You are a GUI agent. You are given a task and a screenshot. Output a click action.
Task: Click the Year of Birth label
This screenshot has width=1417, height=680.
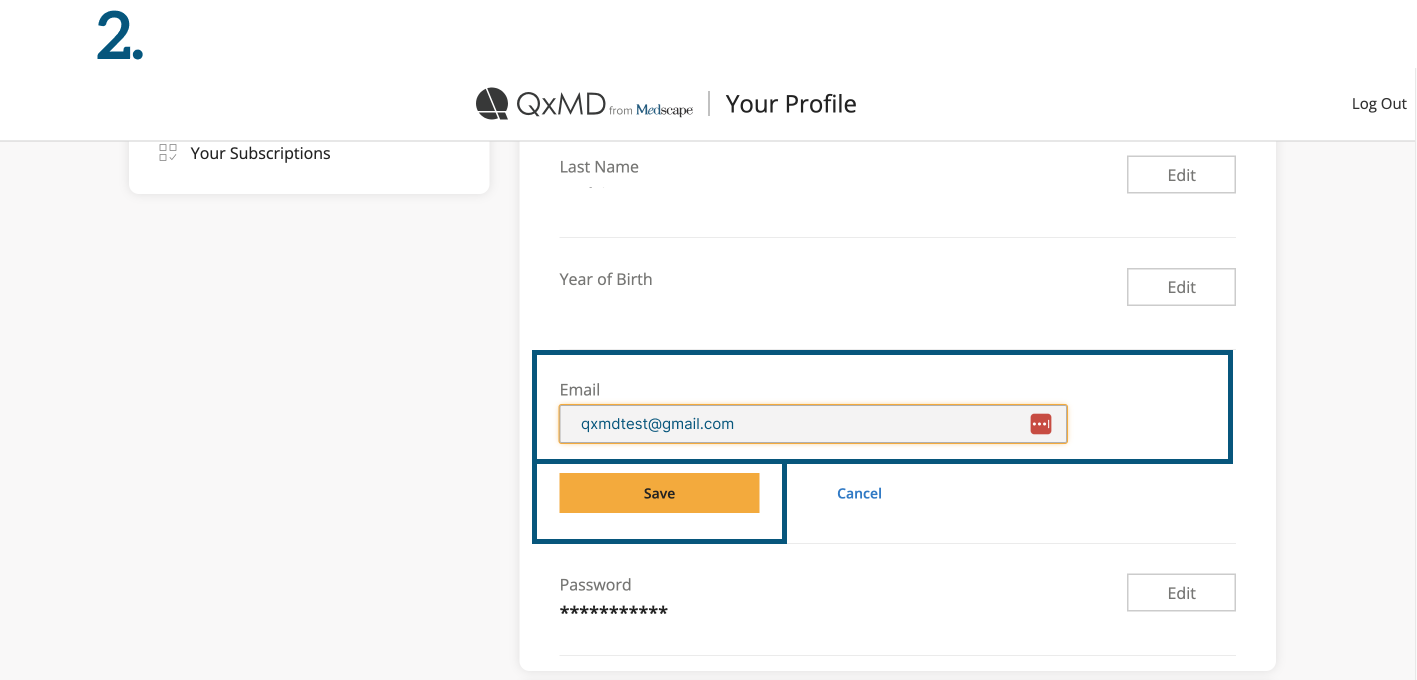click(x=606, y=279)
